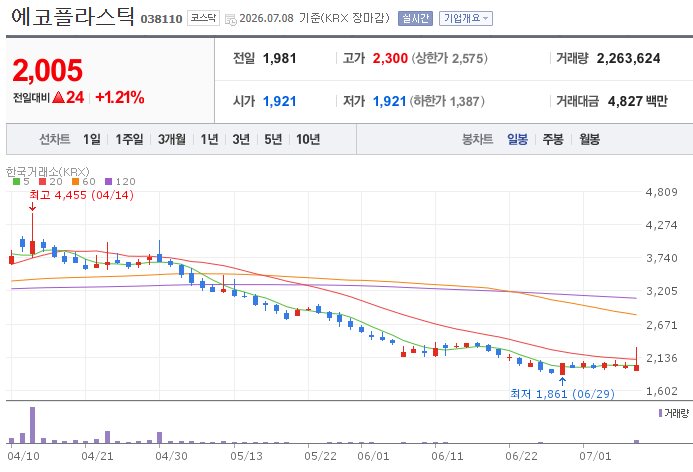Click the +1.21% change rate
This screenshot has width=693, height=472.
(120, 98)
